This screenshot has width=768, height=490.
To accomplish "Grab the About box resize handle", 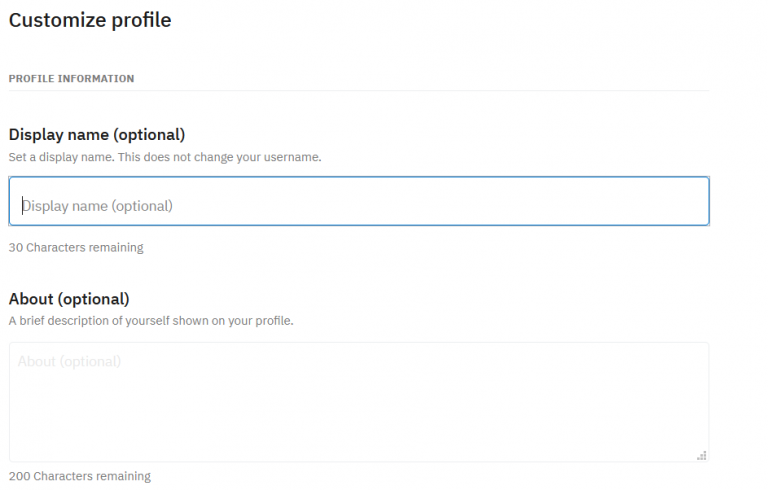I will (701, 455).
